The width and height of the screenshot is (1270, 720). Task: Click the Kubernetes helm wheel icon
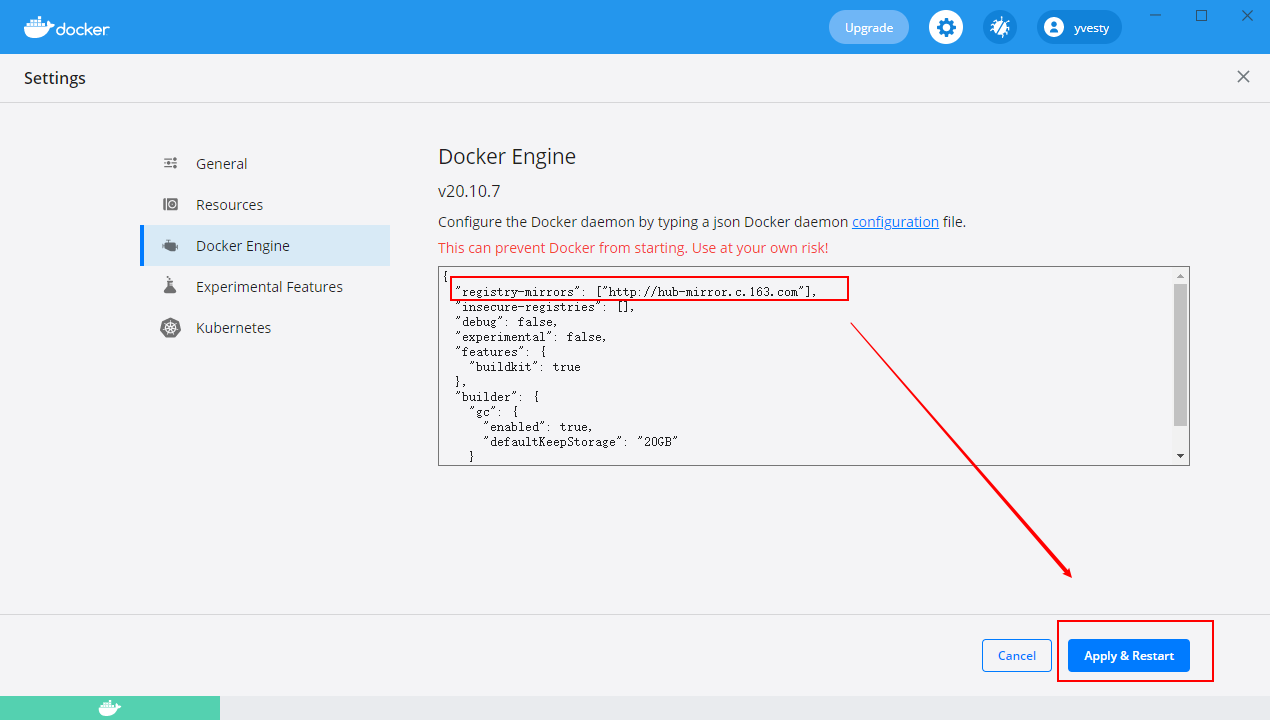170,327
